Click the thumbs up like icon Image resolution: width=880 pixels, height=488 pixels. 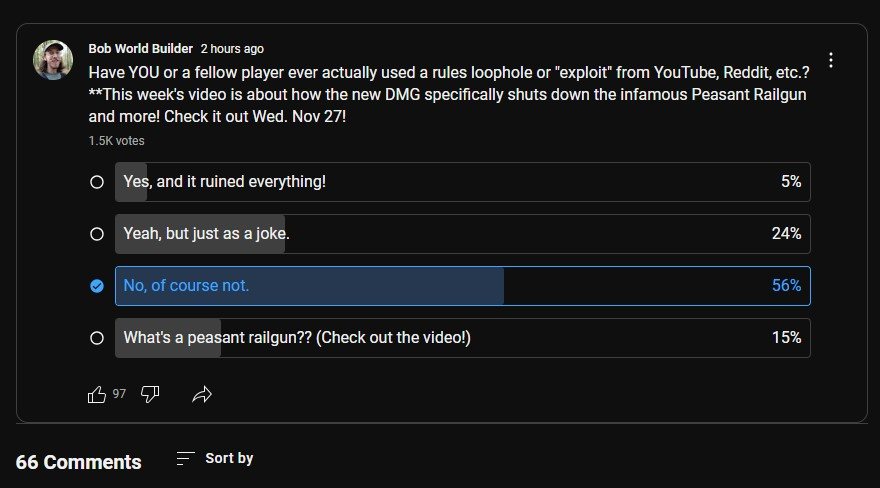point(97,394)
